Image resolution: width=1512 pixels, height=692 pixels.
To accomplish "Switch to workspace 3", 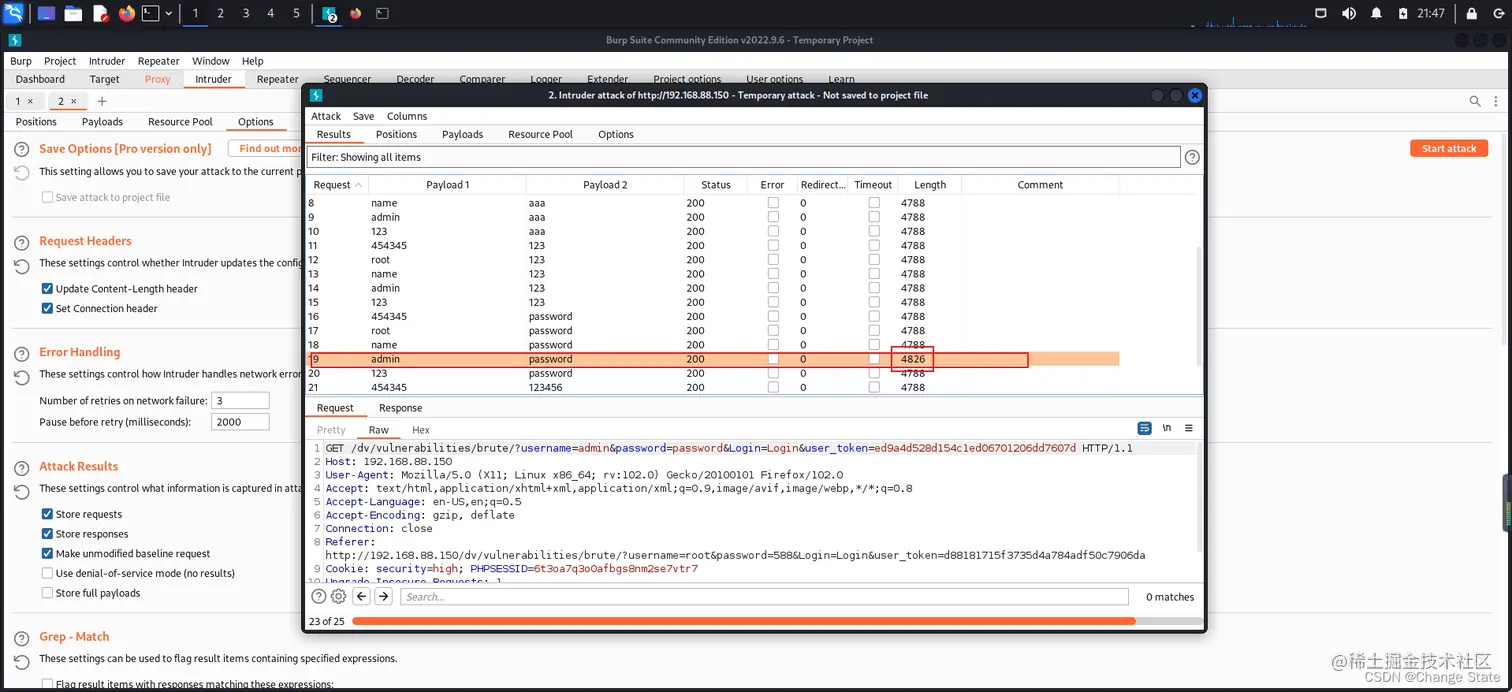I will 246,14.
